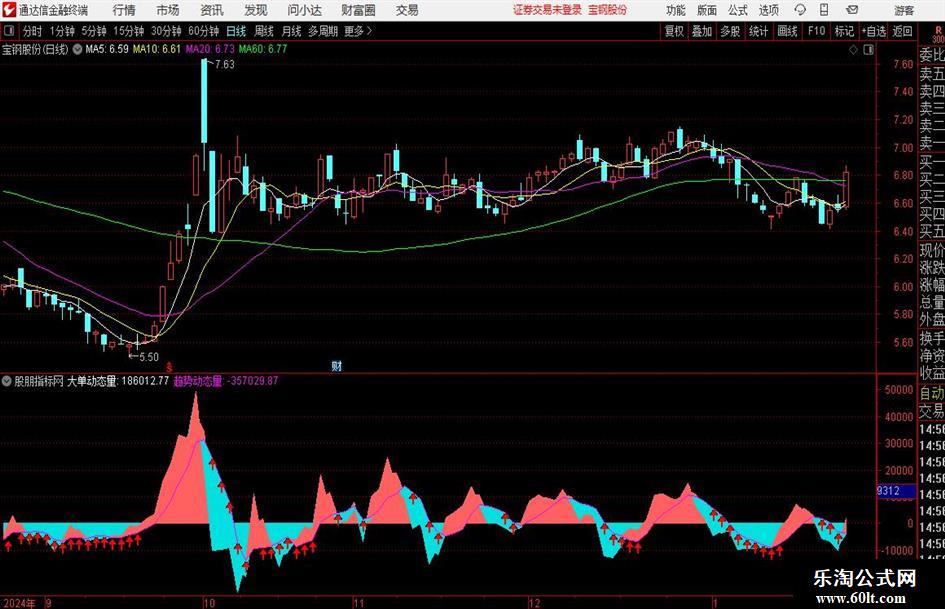The width and height of the screenshot is (945, 609).
Task: Open the 市场 menu
Action: [x=168, y=10]
